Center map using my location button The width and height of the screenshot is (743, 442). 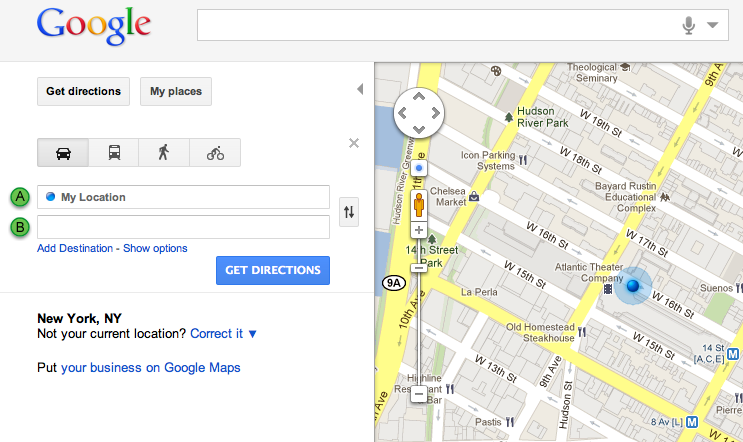pos(419,168)
